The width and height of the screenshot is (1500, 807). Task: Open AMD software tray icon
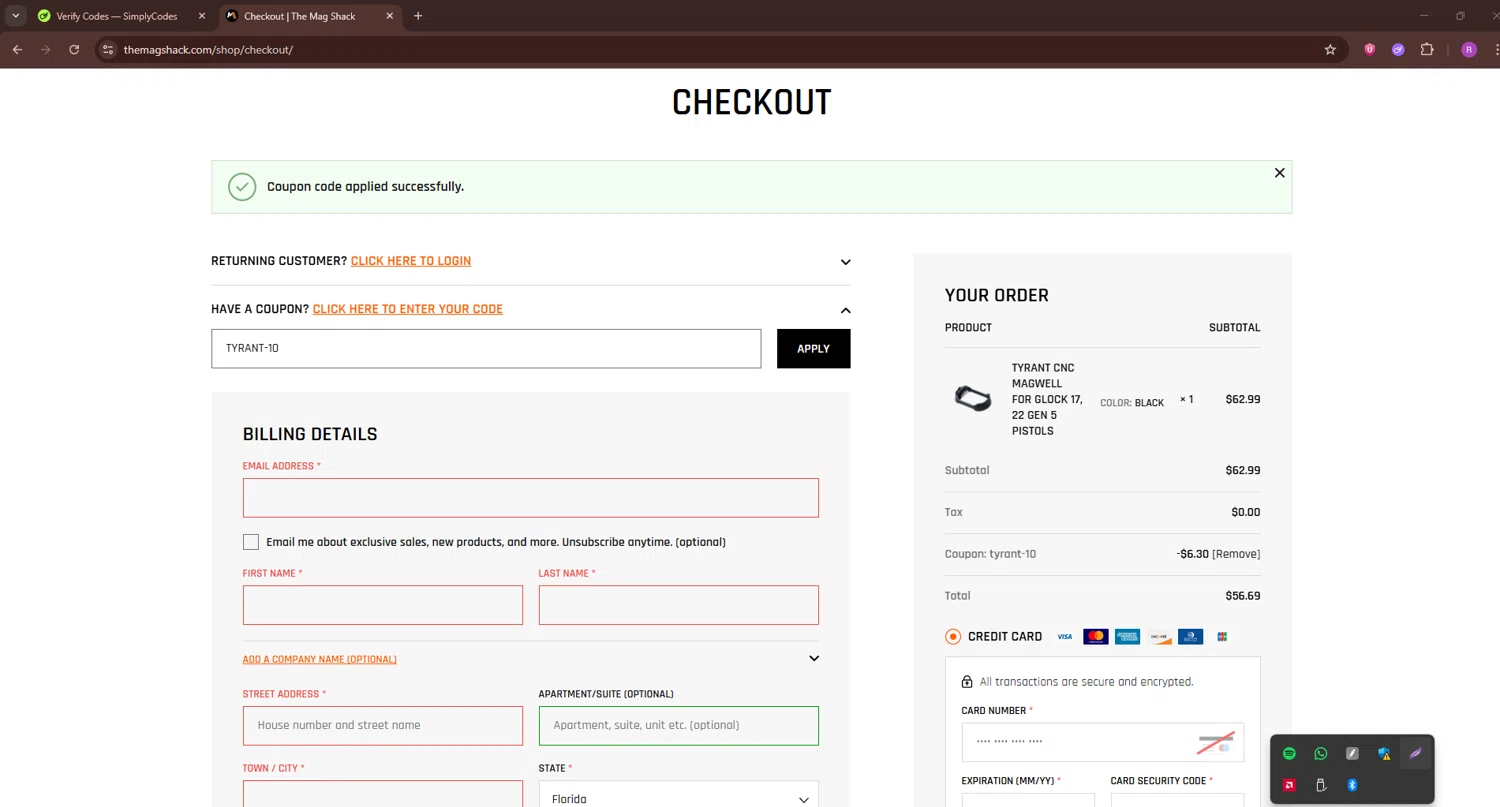click(x=1290, y=785)
